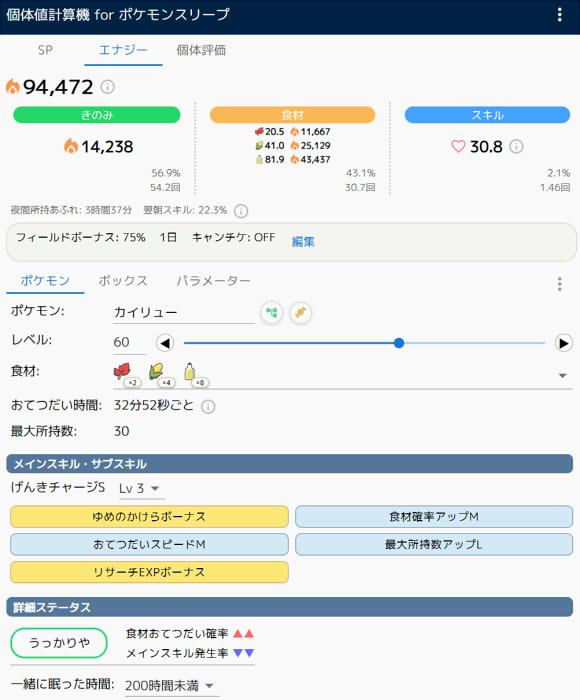Click the 32分52秒ごと helping time value

(154, 405)
